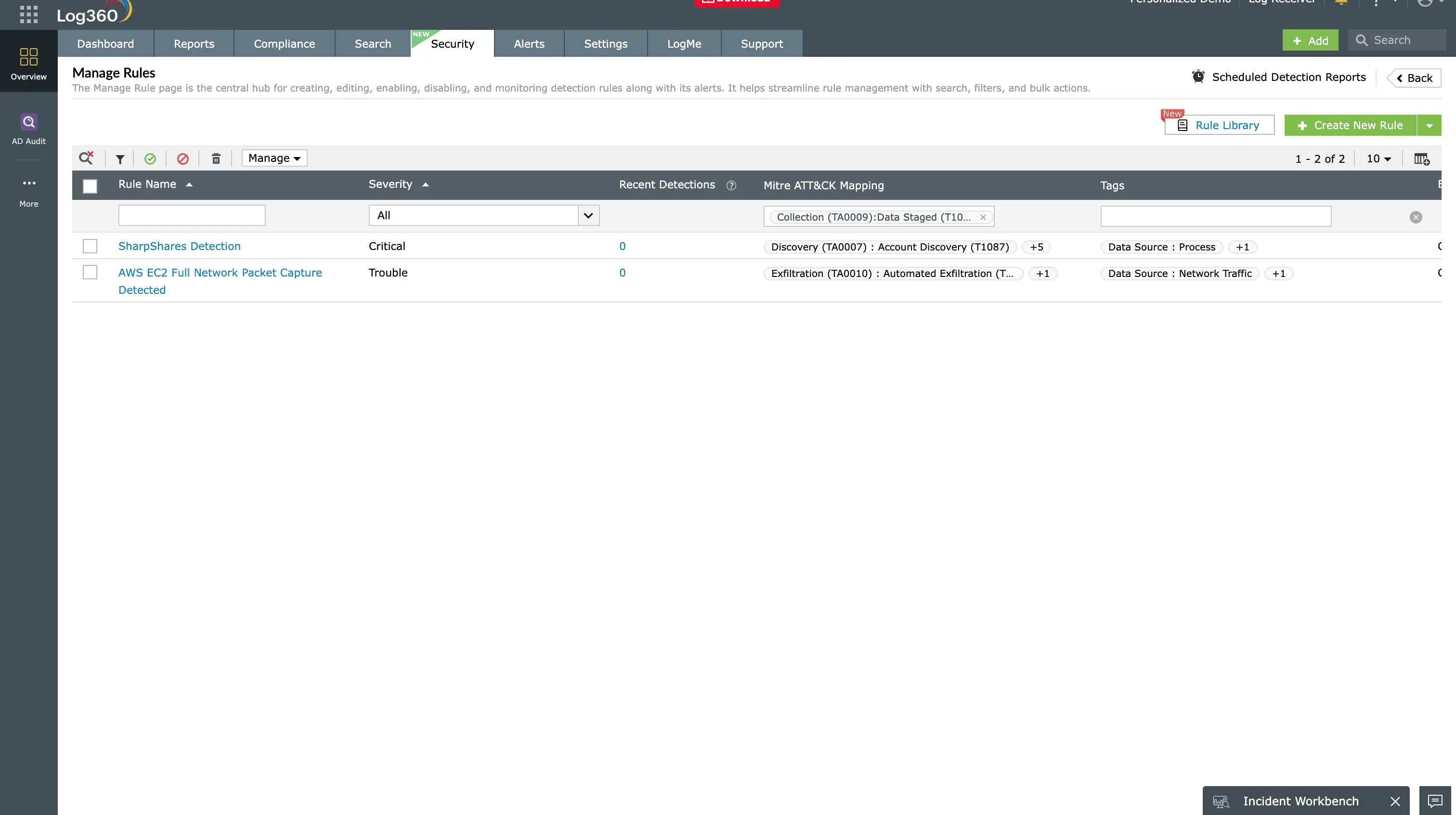Click the Log360 logo

(x=94, y=13)
